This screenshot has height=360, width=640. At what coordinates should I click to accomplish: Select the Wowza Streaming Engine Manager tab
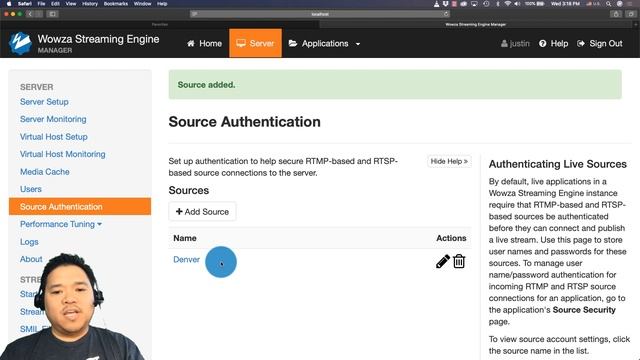(x=476, y=24)
